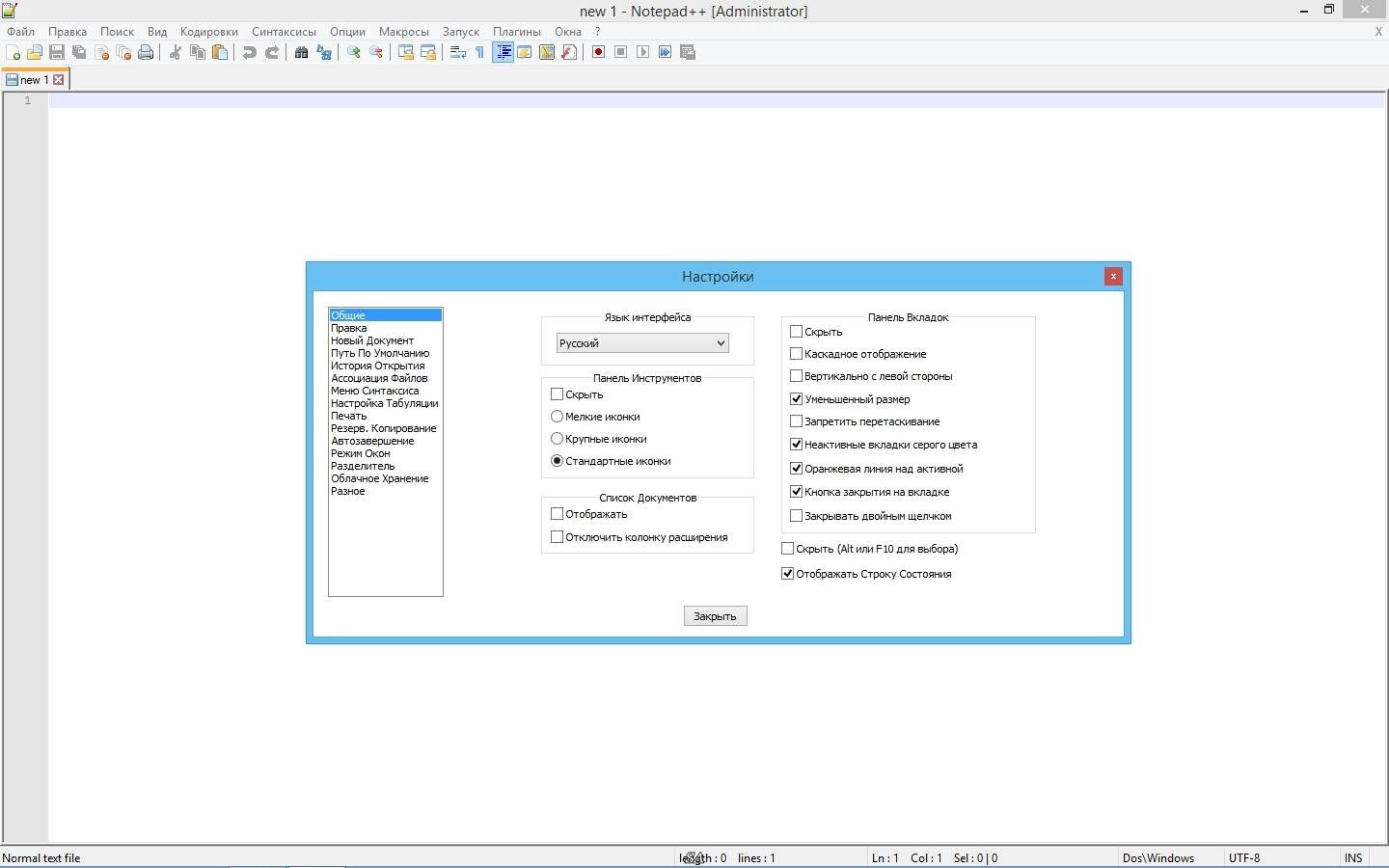This screenshot has width=1389, height=868.
Task: Click the Paste clipboard icon
Action: point(220,52)
